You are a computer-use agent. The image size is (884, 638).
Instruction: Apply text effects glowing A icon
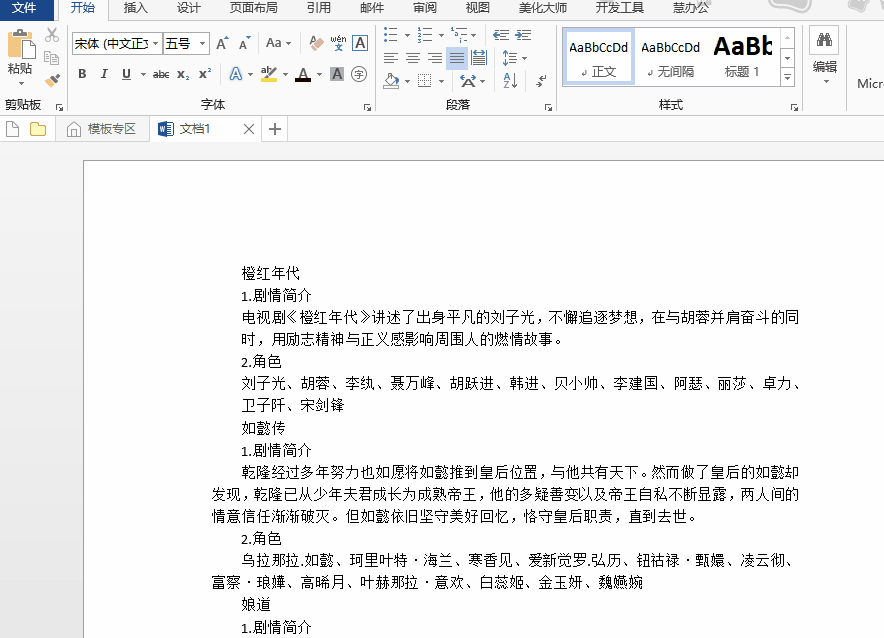point(236,74)
